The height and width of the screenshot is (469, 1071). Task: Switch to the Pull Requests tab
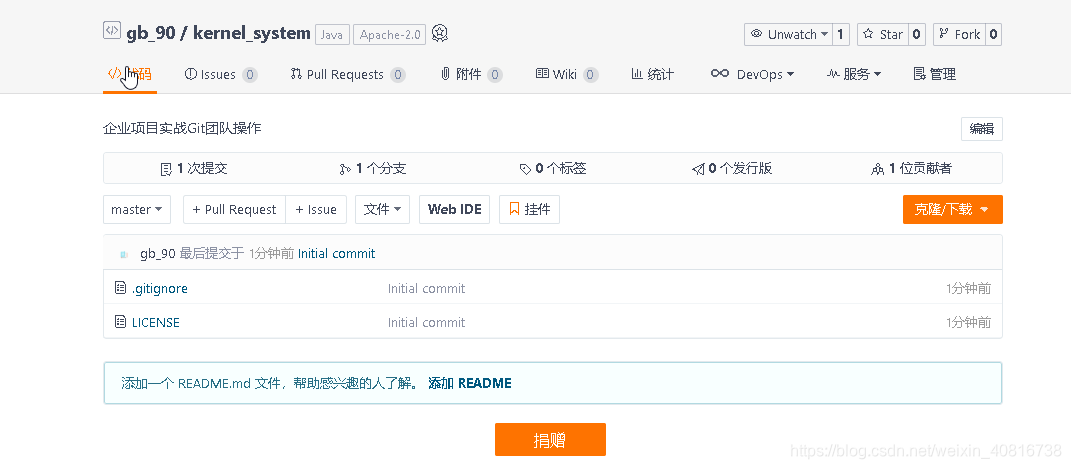click(x=348, y=74)
